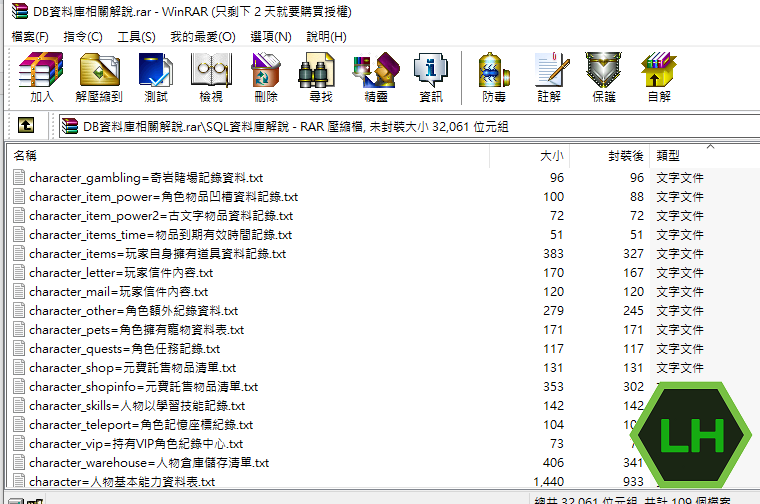
Task: Click the Protect (保護) shield icon
Action: click(604, 78)
